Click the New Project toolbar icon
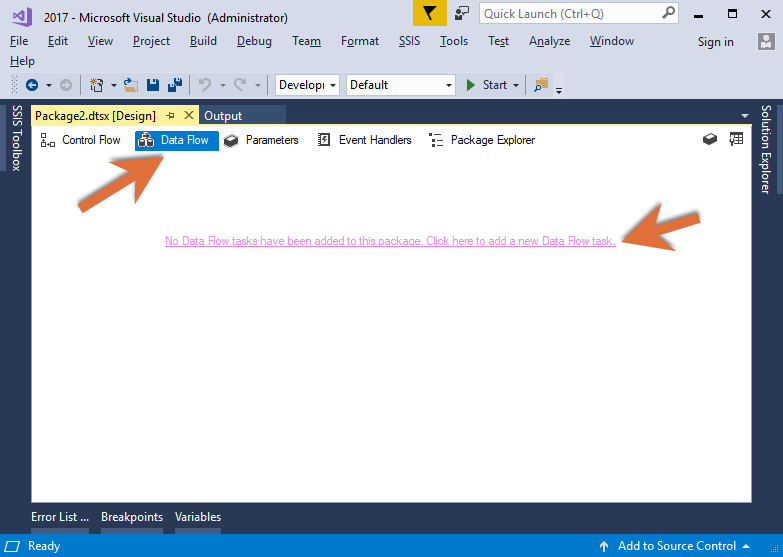Image resolution: width=783 pixels, height=557 pixels. pos(96,85)
